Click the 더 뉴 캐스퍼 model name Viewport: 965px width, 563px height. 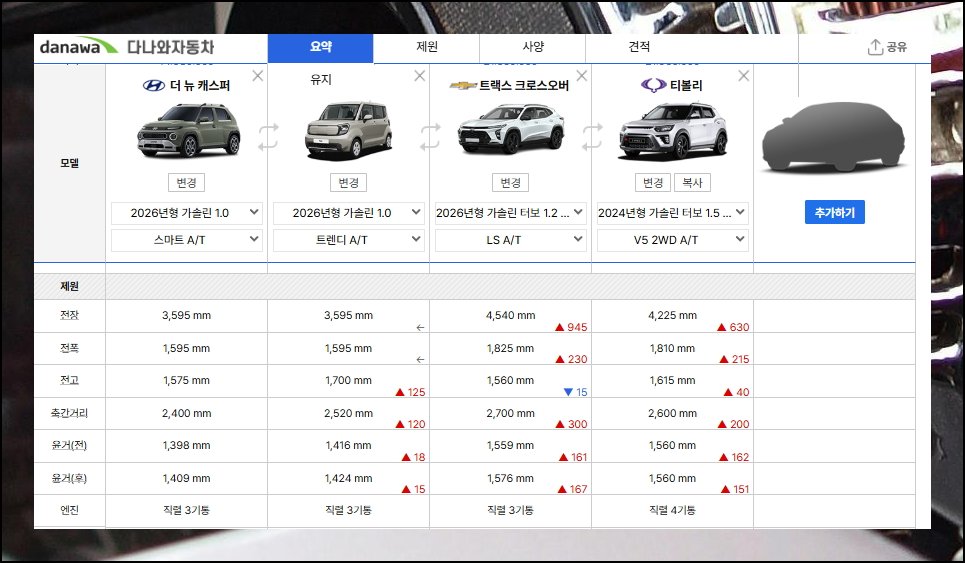coord(199,86)
